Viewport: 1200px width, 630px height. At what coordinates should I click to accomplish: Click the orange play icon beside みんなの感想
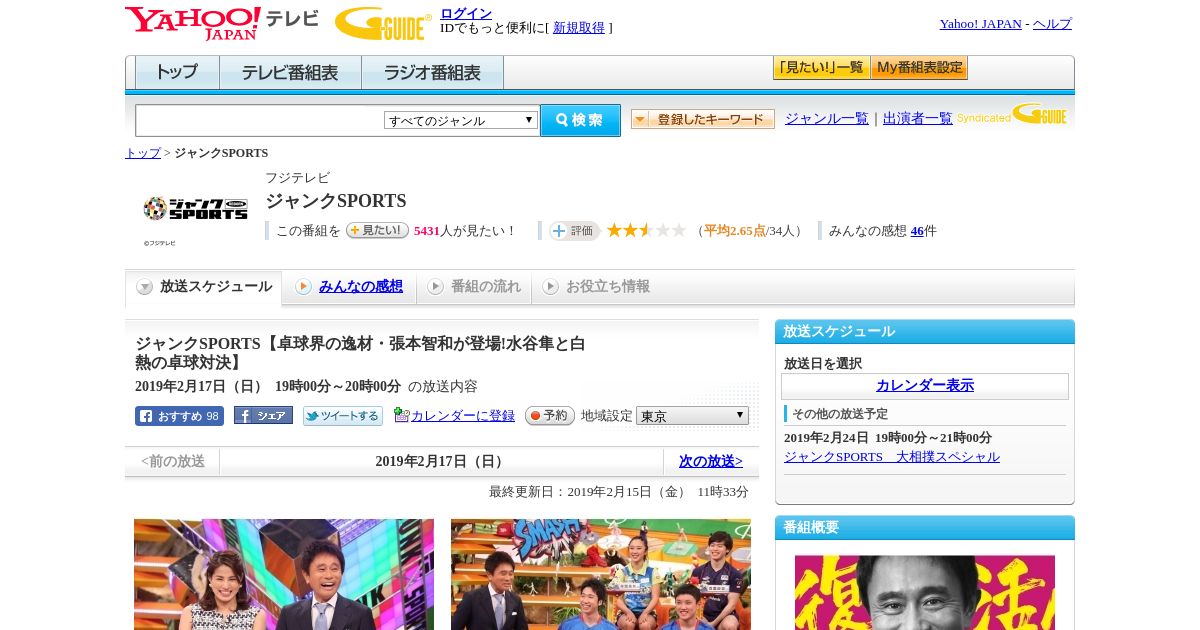click(x=303, y=287)
